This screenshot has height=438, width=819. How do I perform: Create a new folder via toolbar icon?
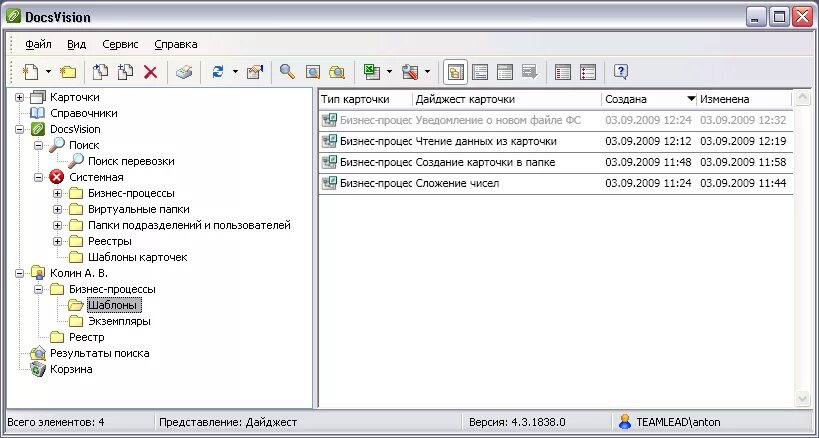tap(67, 72)
